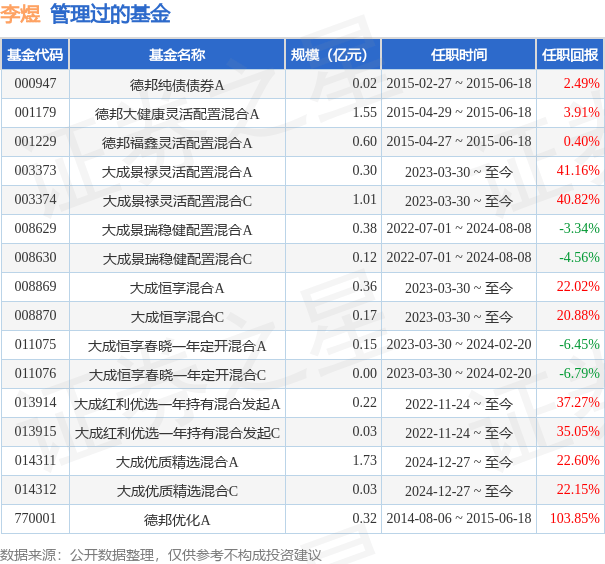Select fund code 003373
Screen dimensions: 605x564
(x=35, y=170)
